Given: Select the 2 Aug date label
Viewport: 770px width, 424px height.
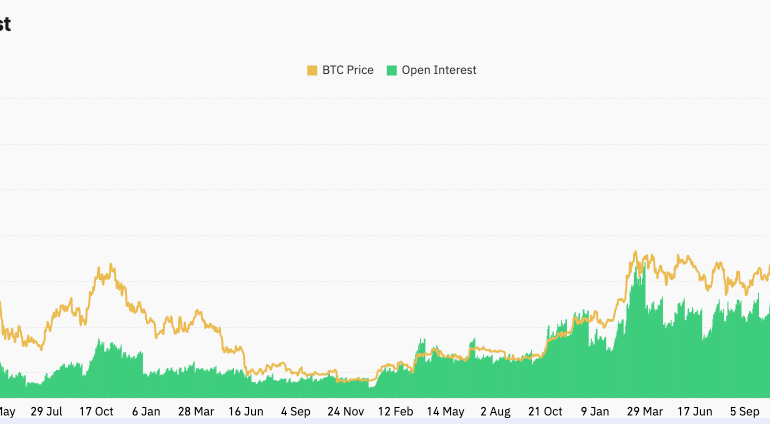Looking at the screenshot, I should [496, 411].
